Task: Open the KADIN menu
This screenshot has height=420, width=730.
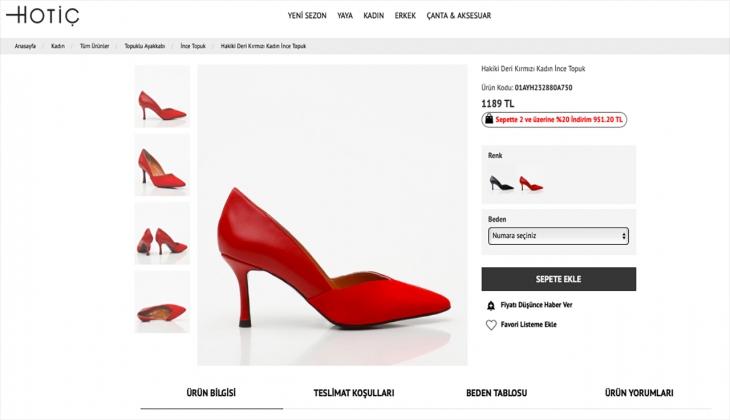Action: (x=374, y=16)
